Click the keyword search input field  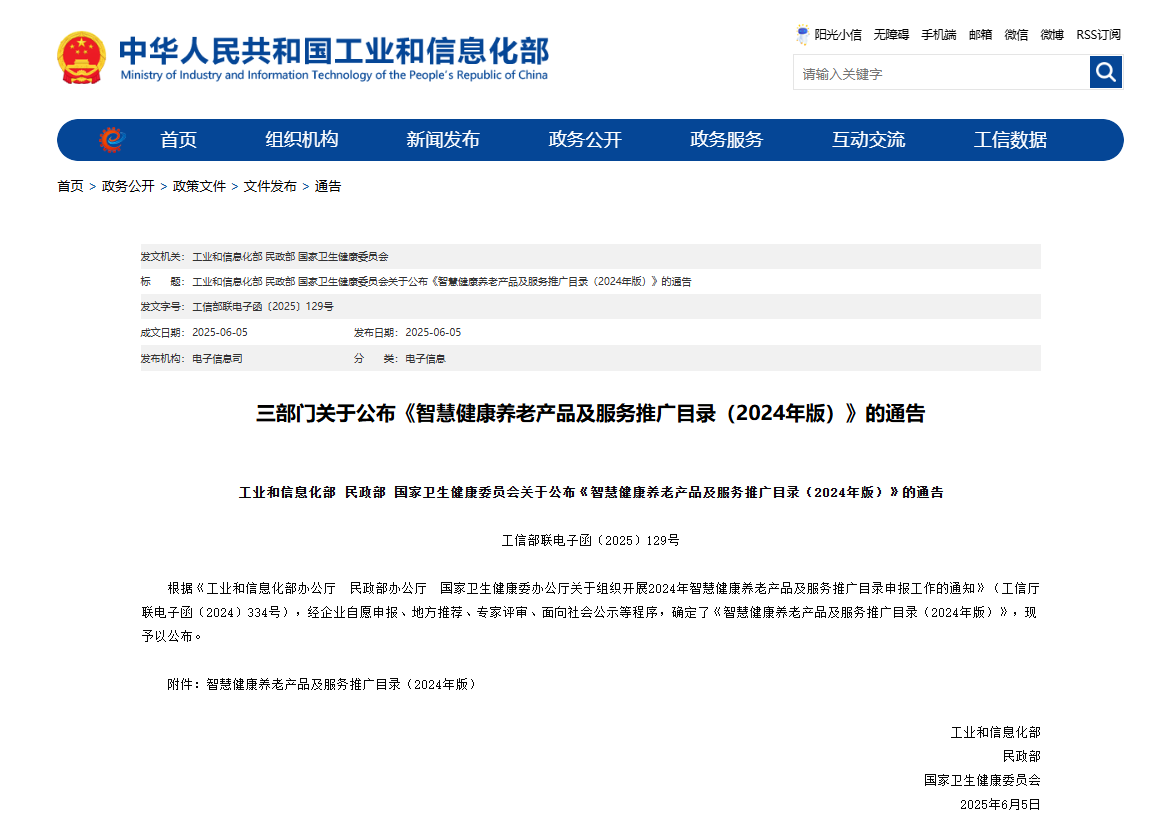pyautogui.click(x=941, y=73)
